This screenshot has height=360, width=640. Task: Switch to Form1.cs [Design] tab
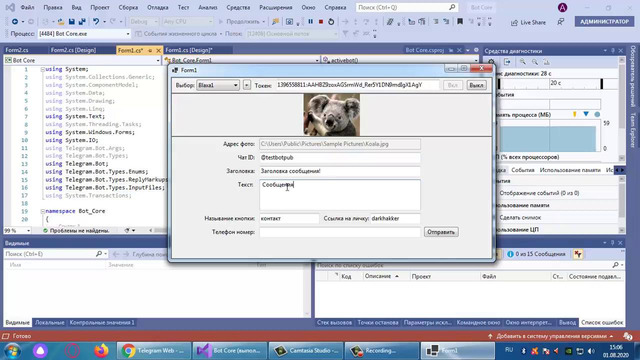[x=189, y=50]
